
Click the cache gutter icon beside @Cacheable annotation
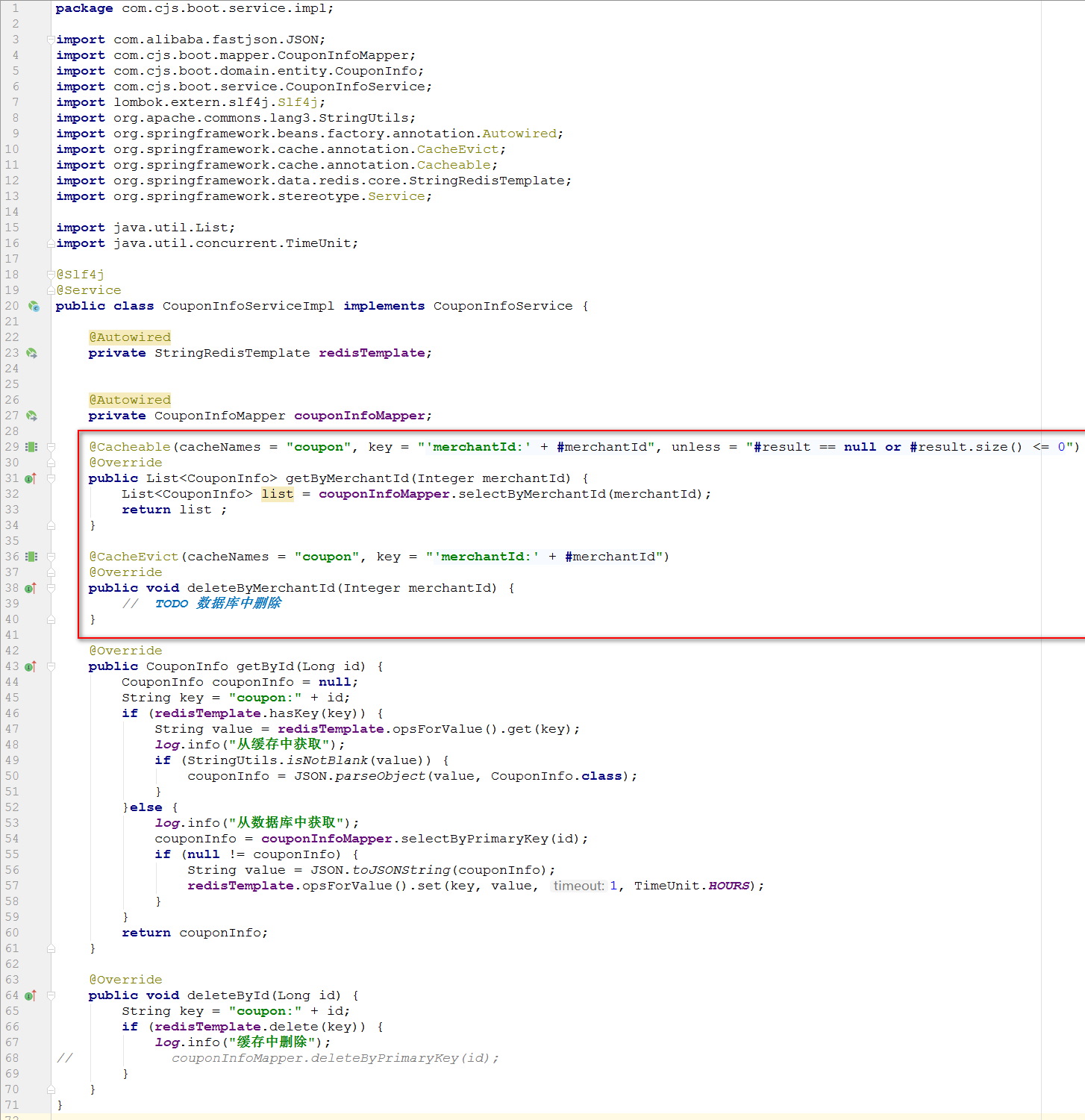31,447
